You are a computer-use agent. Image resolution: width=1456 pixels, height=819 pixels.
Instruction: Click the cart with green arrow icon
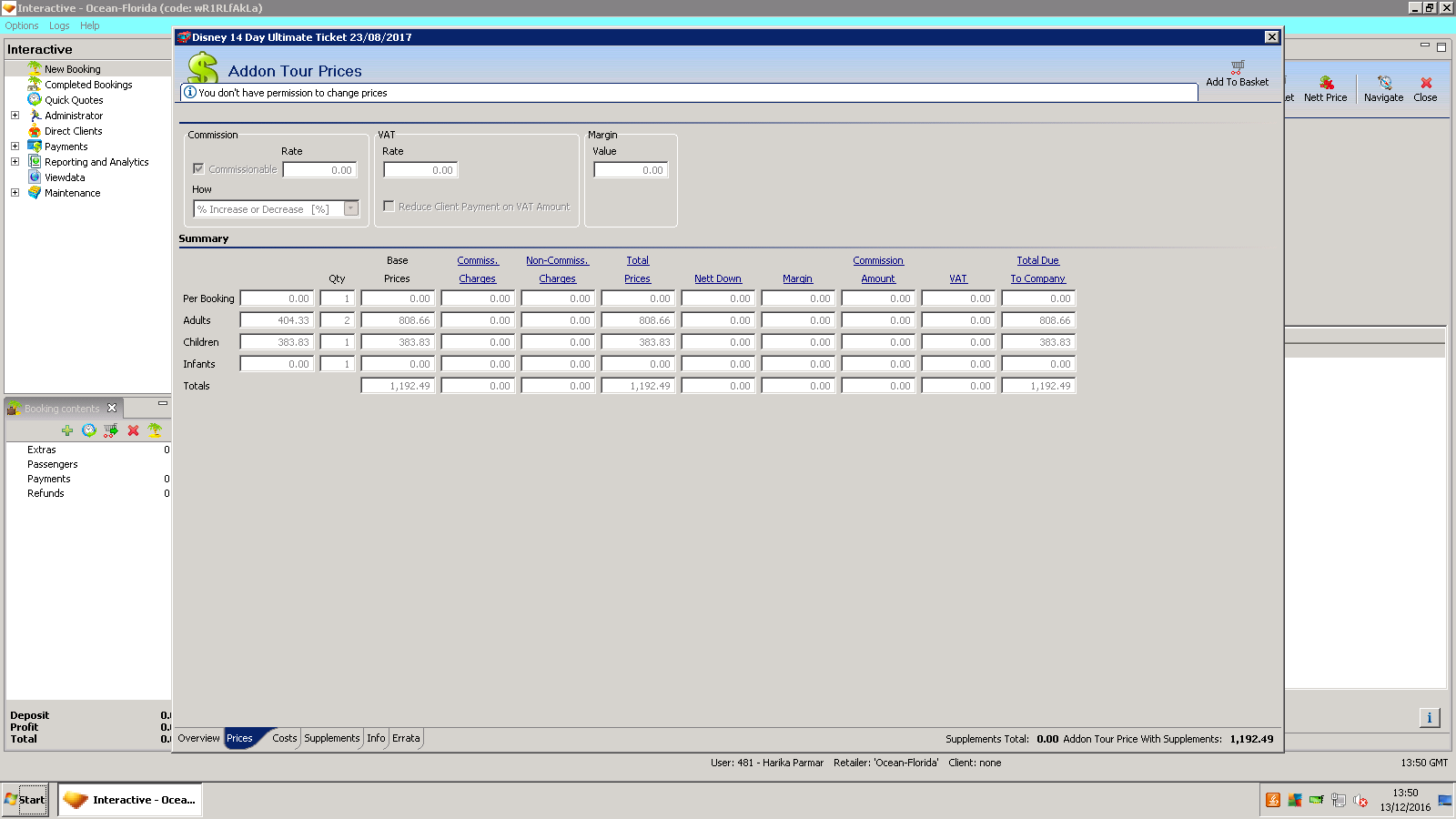[x=111, y=430]
